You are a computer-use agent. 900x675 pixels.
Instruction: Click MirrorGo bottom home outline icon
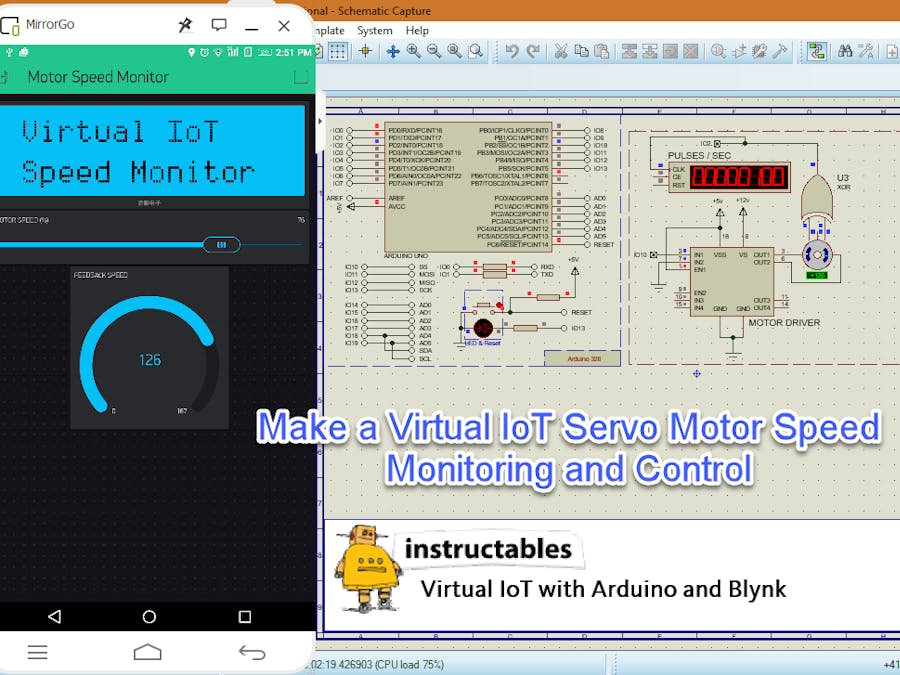[148, 652]
